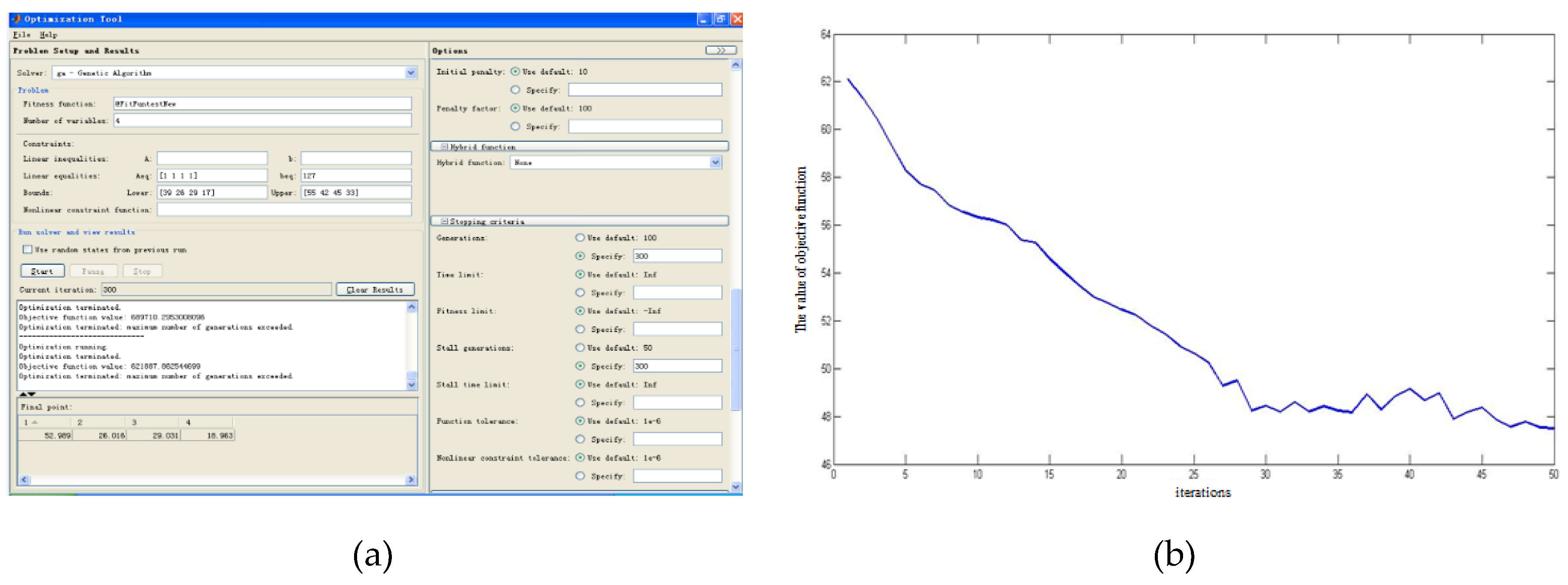1568x585 pixels.
Task: Open the Hybrid function dropdown
Action: click(x=715, y=162)
